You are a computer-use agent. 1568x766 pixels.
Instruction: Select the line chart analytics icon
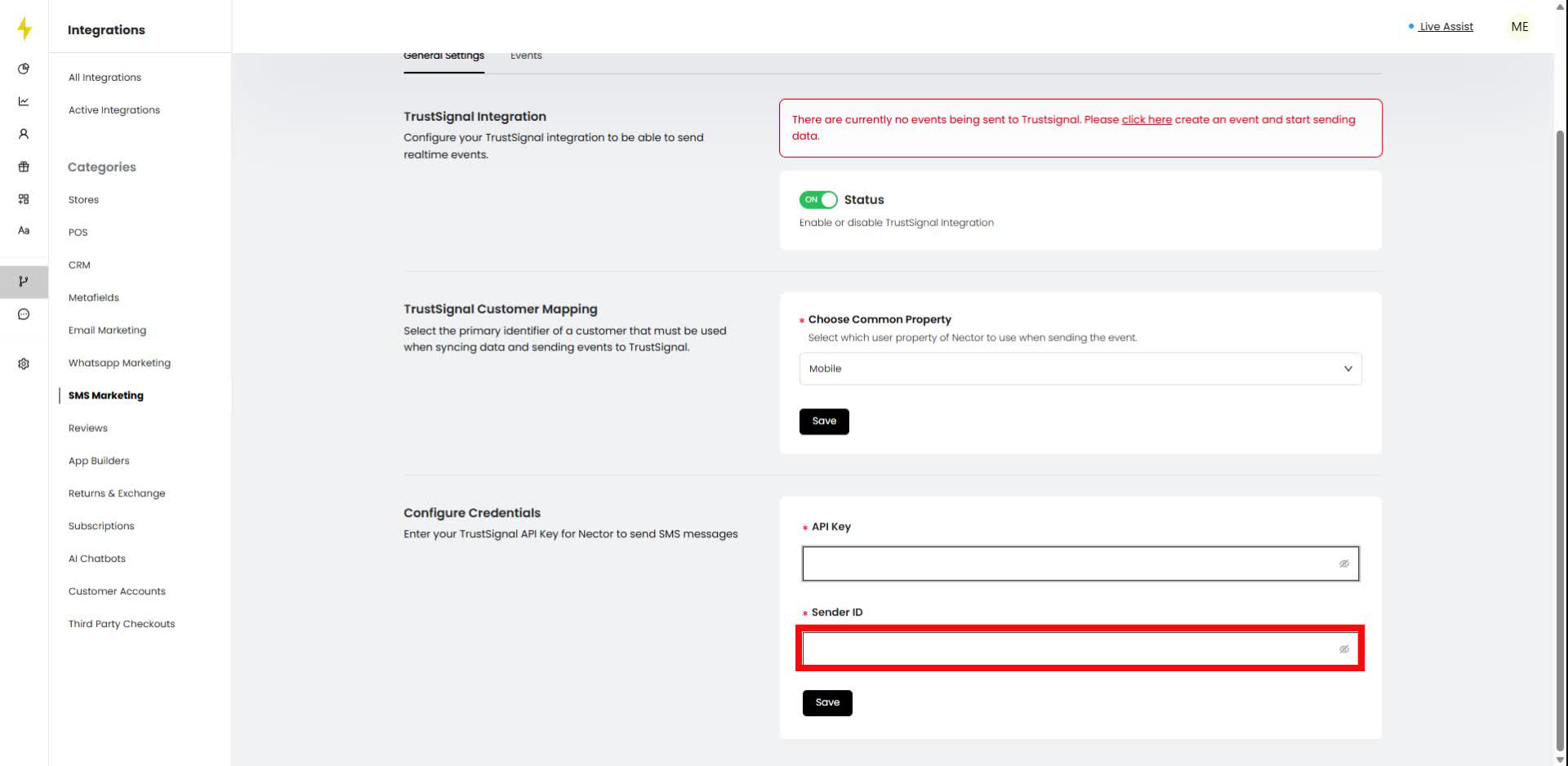pos(24,100)
